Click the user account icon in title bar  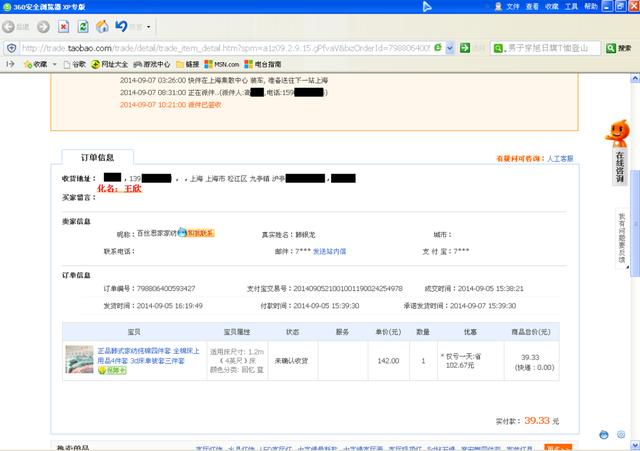tap(498, 7)
